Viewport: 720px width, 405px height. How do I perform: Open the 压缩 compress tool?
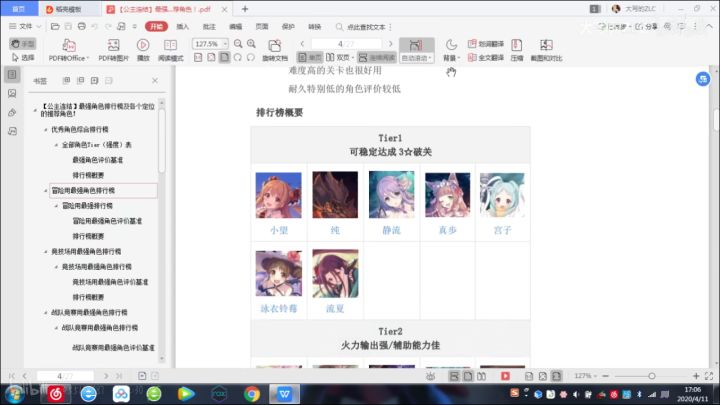click(517, 50)
